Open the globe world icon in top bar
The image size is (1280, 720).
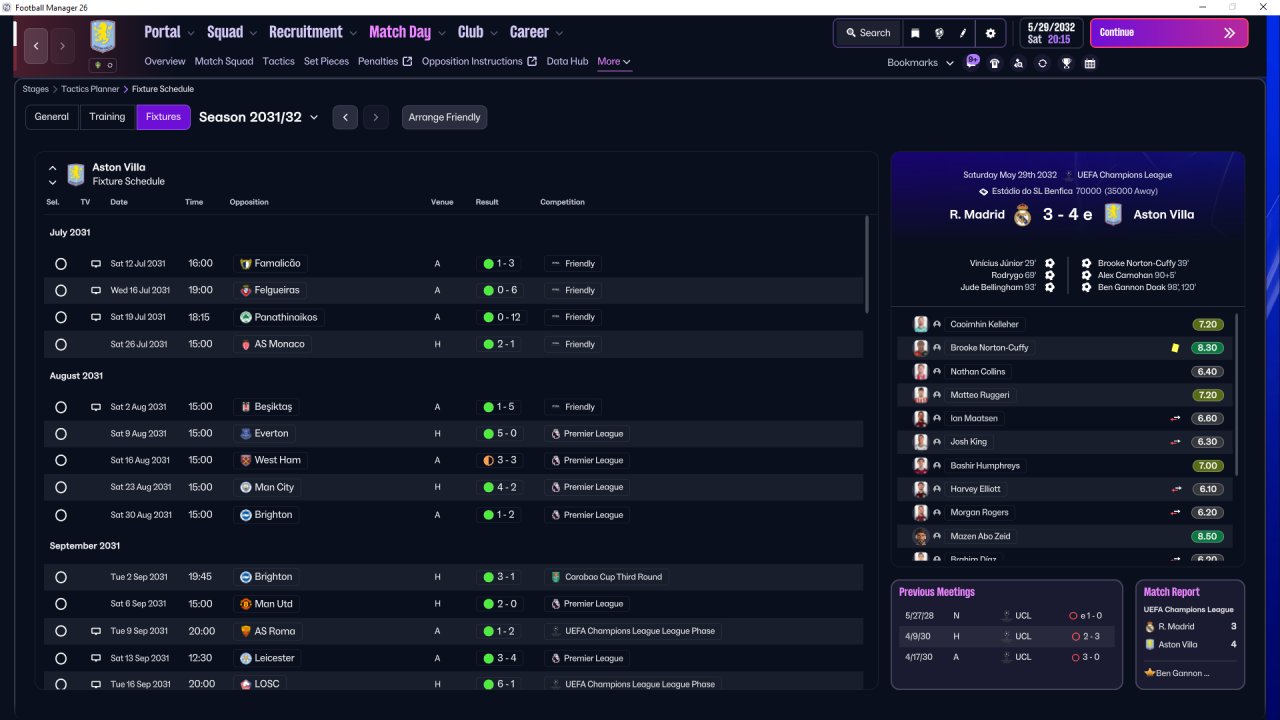[939, 33]
